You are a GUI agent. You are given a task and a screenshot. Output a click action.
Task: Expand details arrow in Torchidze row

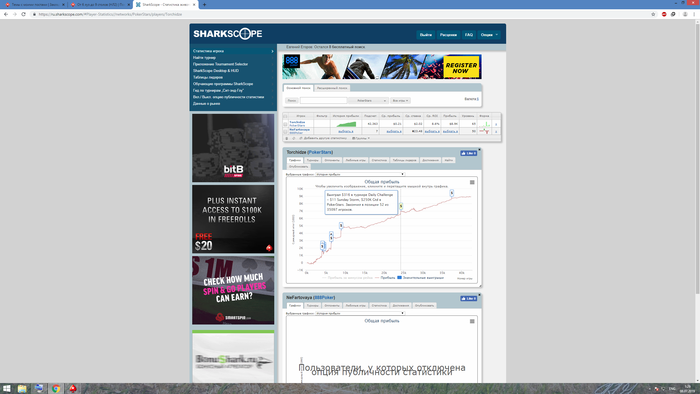[496, 124]
